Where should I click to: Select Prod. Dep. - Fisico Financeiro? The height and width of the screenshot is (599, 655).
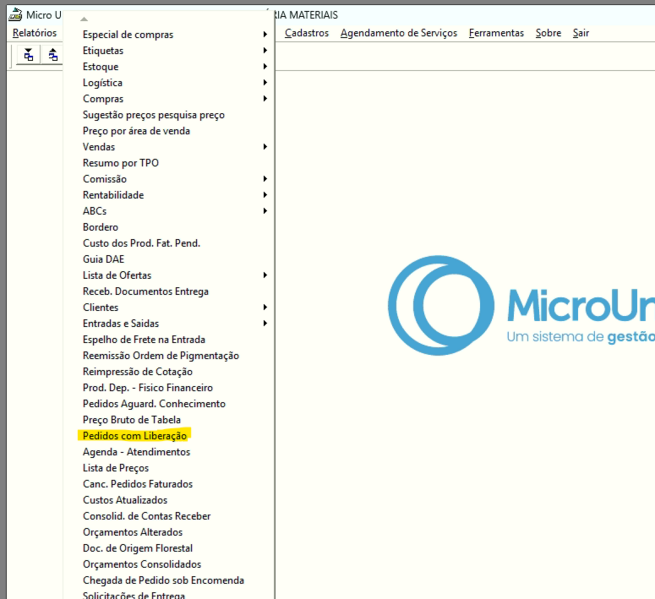(169, 388)
